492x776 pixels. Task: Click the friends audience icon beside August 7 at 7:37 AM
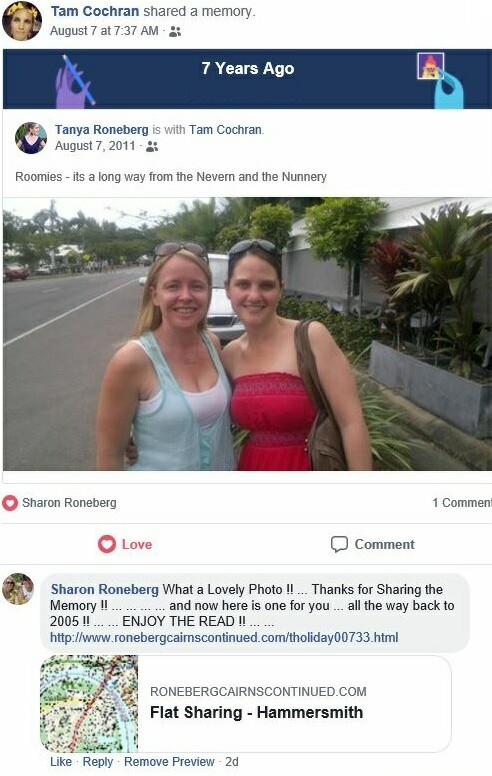175,32
